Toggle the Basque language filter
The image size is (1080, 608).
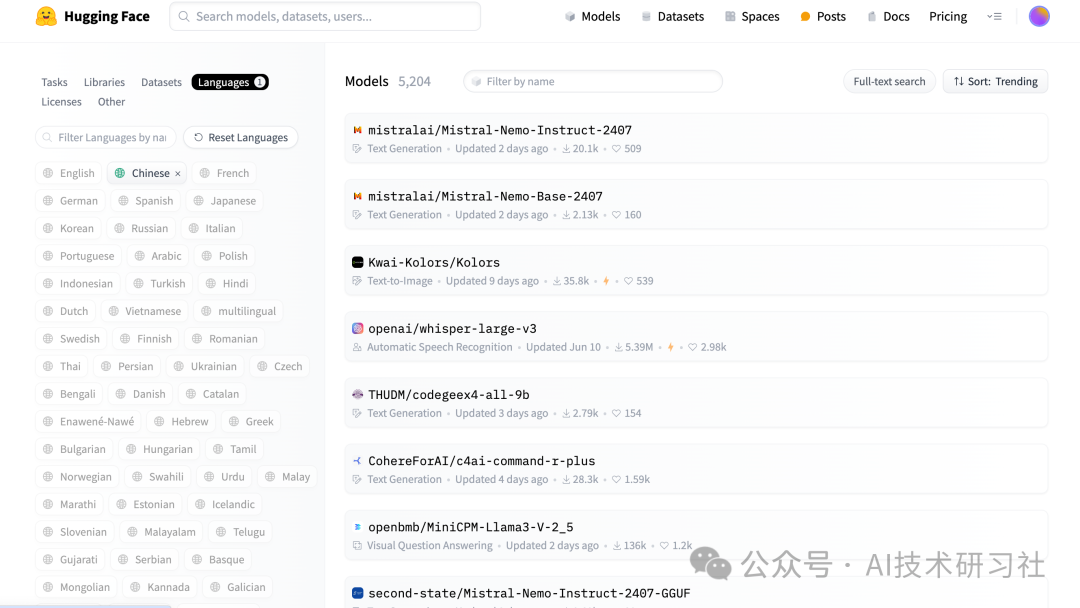[x=218, y=559]
